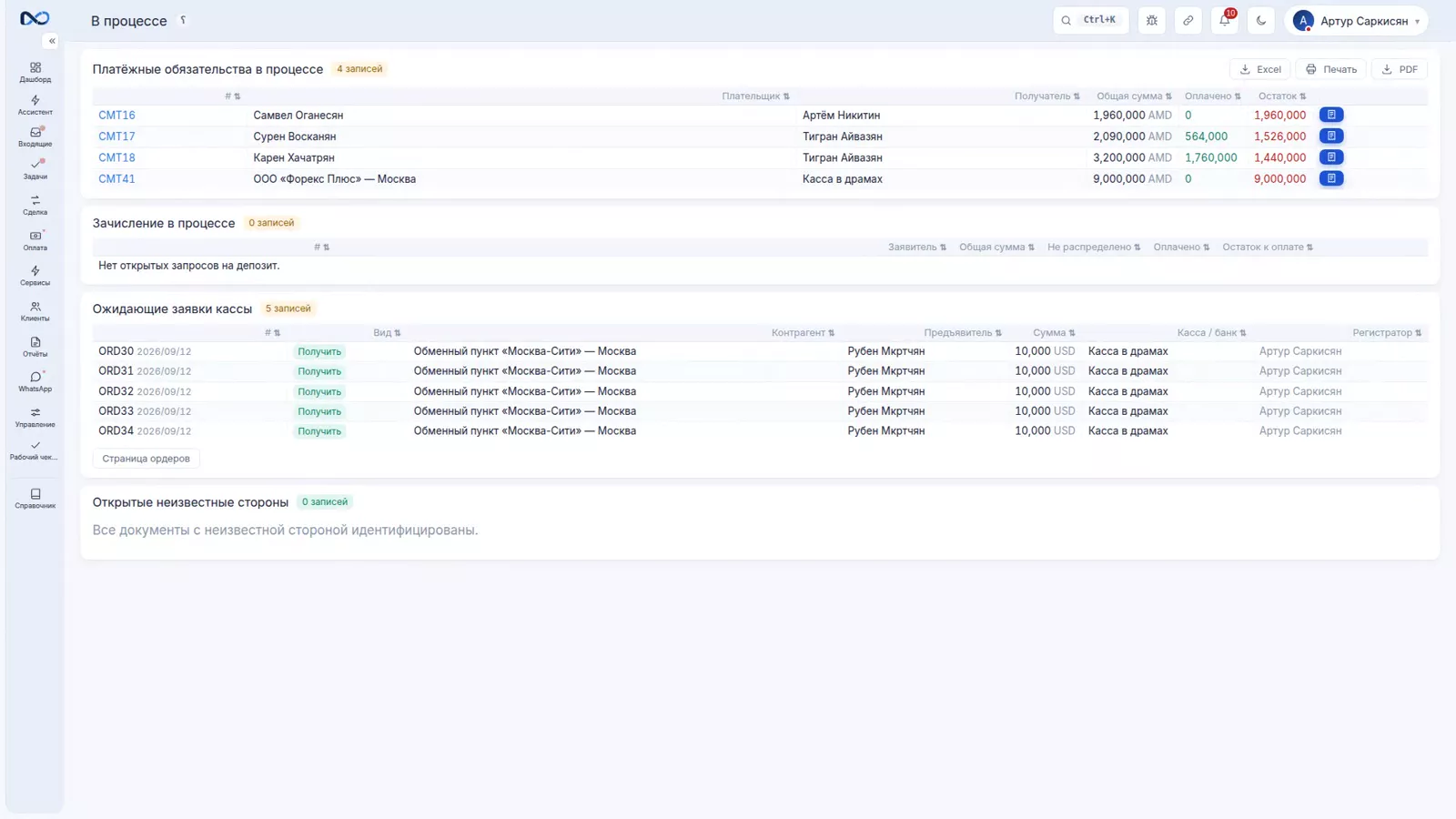Click the bug report icon in the header

(1152, 20)
